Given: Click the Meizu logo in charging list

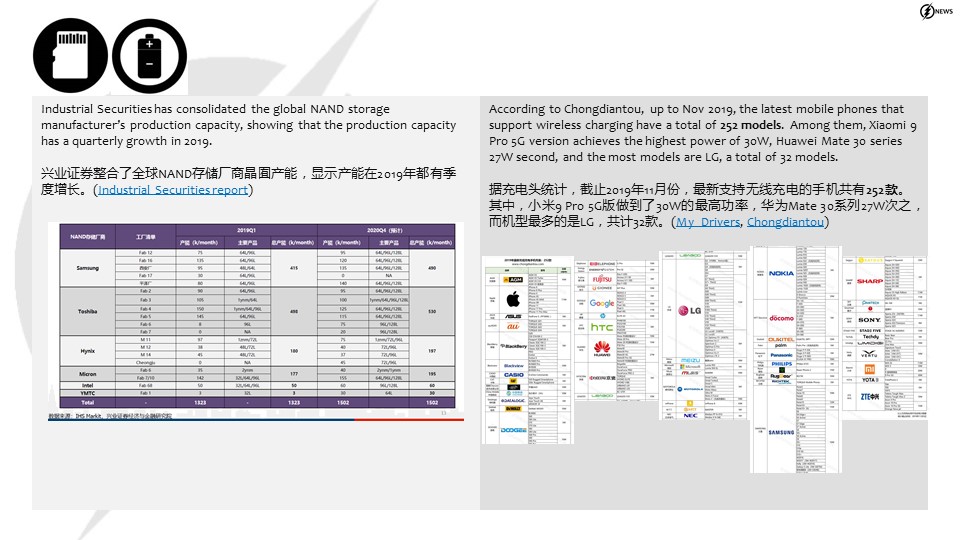Looking at the screenshot, I should [x=690, y=360].
